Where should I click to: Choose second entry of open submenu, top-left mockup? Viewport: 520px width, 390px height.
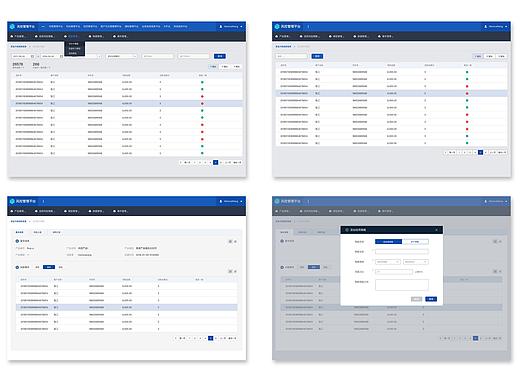coord(74,48)
